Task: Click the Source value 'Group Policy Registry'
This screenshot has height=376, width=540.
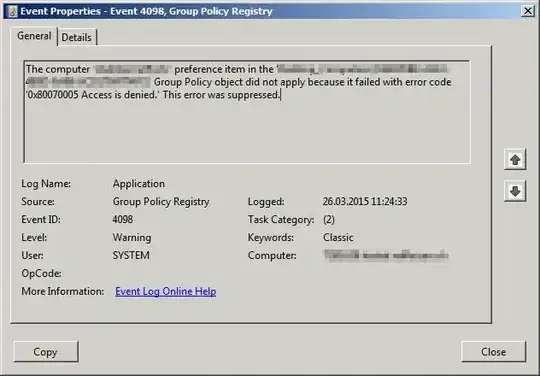Action: (x=161, y=201)
